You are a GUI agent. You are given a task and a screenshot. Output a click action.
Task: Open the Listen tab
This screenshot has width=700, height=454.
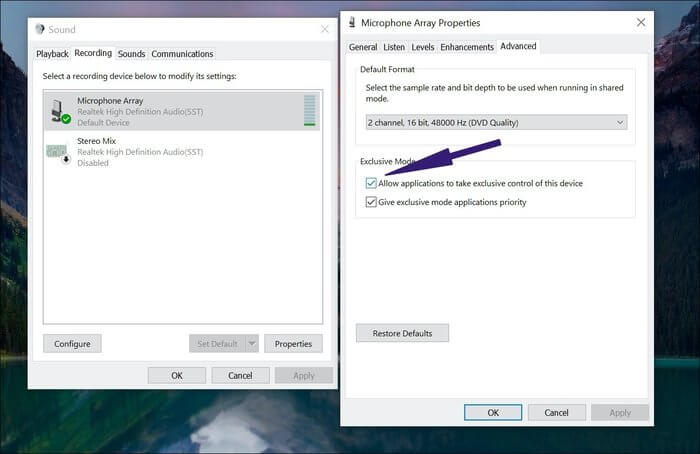point(394,47)
